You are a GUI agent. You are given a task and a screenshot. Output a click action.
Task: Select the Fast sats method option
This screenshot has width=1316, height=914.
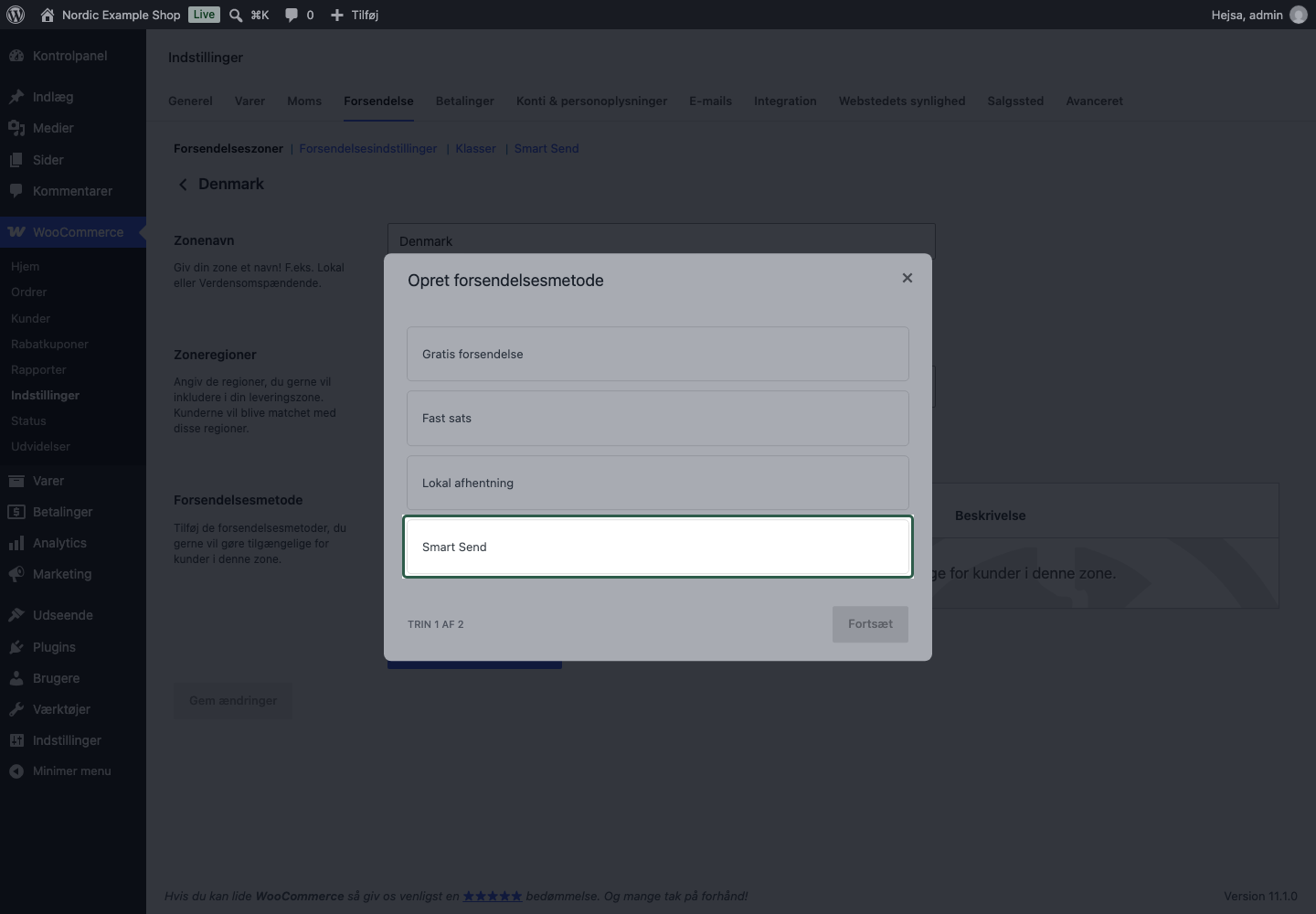(x=658, y=419)
